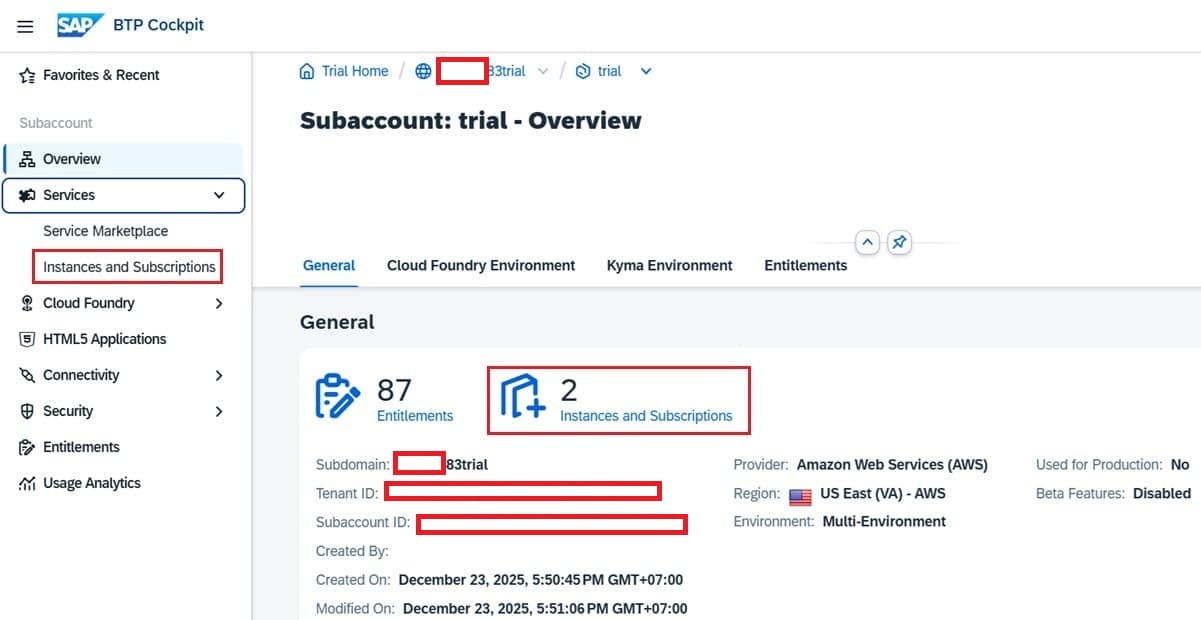This screenshot has height=620, width=1201.
Task: Click the hamburger menu icon
Action: [x=25, y=26]
